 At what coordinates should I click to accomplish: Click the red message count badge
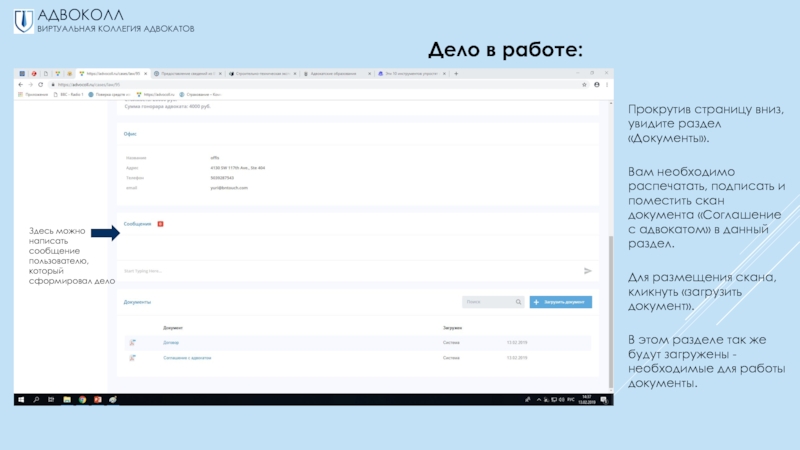click(x=160, y=224)
